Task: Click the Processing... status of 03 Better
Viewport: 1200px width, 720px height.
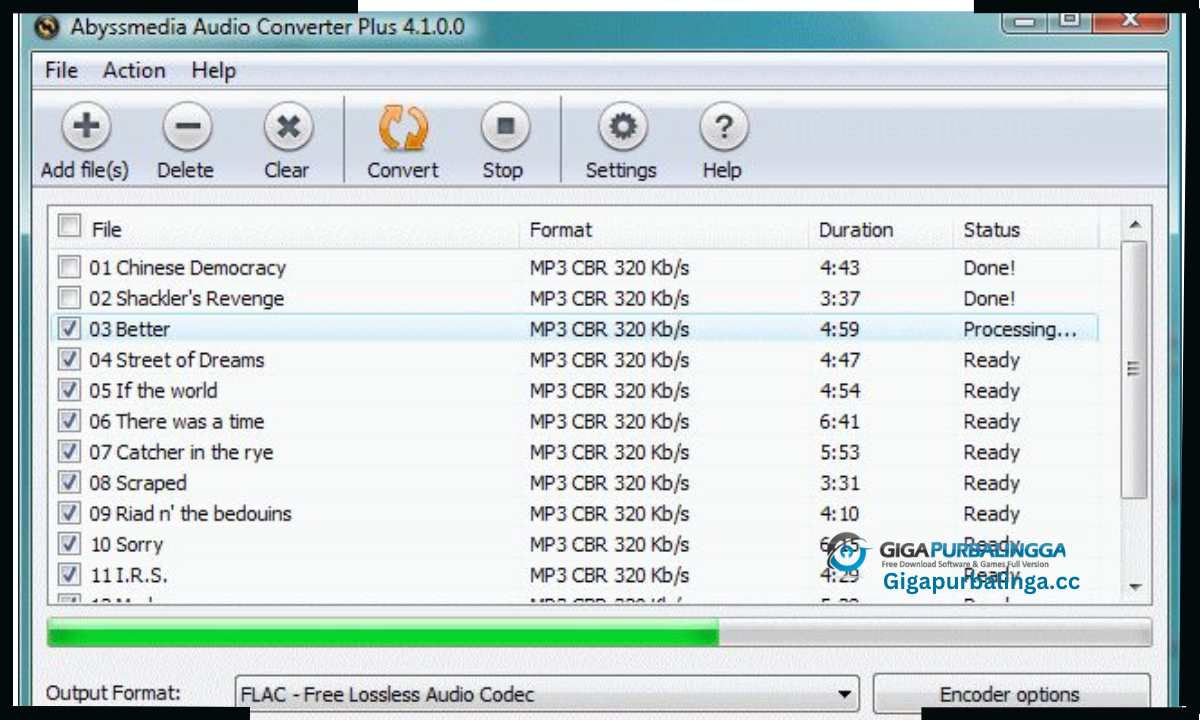Action: (x=1020, y=329)
